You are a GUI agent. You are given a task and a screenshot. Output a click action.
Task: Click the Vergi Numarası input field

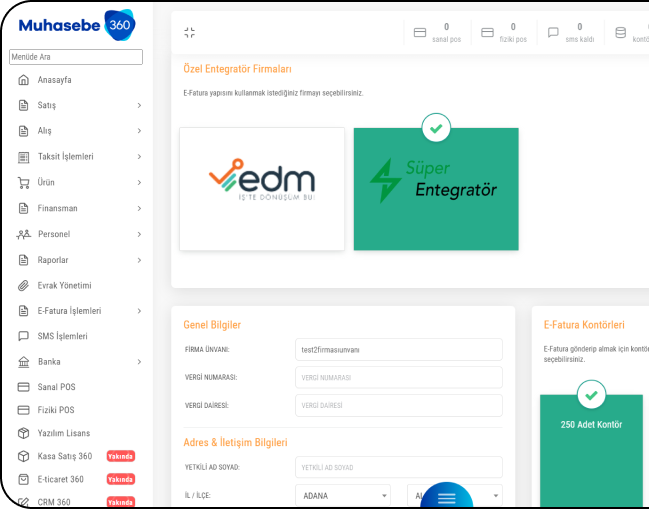(x=399, y=377)
